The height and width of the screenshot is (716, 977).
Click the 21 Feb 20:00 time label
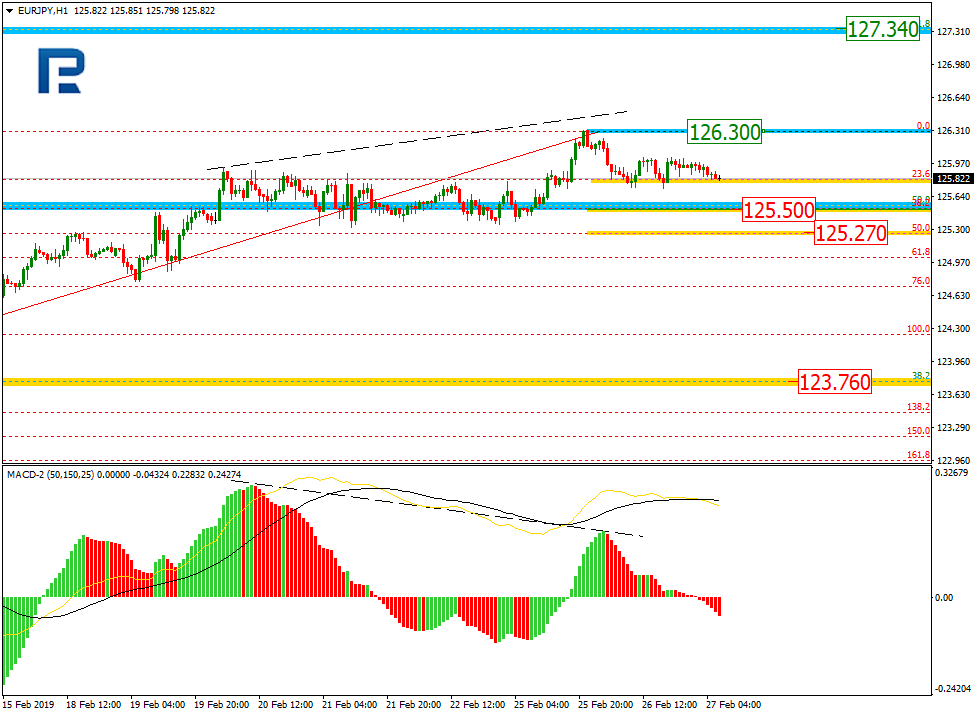pyautogui.click(x=414, y=705)
